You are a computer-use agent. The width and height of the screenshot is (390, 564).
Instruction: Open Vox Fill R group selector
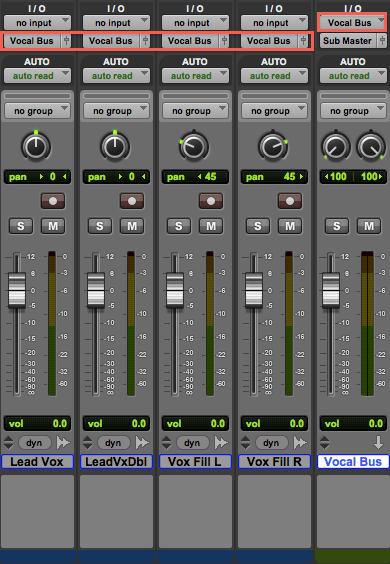pos(275,111)
